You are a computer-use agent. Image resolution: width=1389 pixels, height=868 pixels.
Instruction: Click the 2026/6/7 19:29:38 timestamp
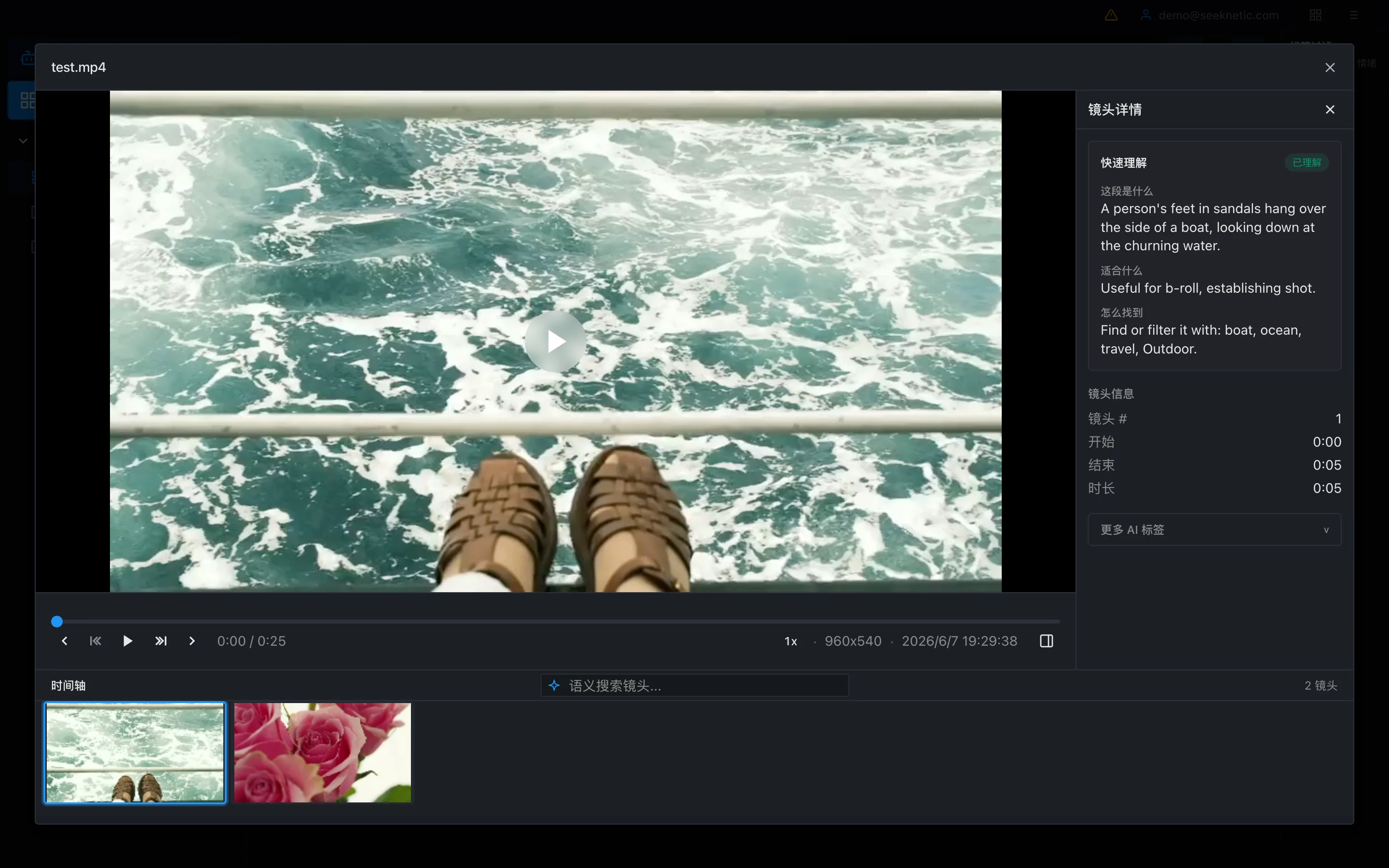point(959,641)
